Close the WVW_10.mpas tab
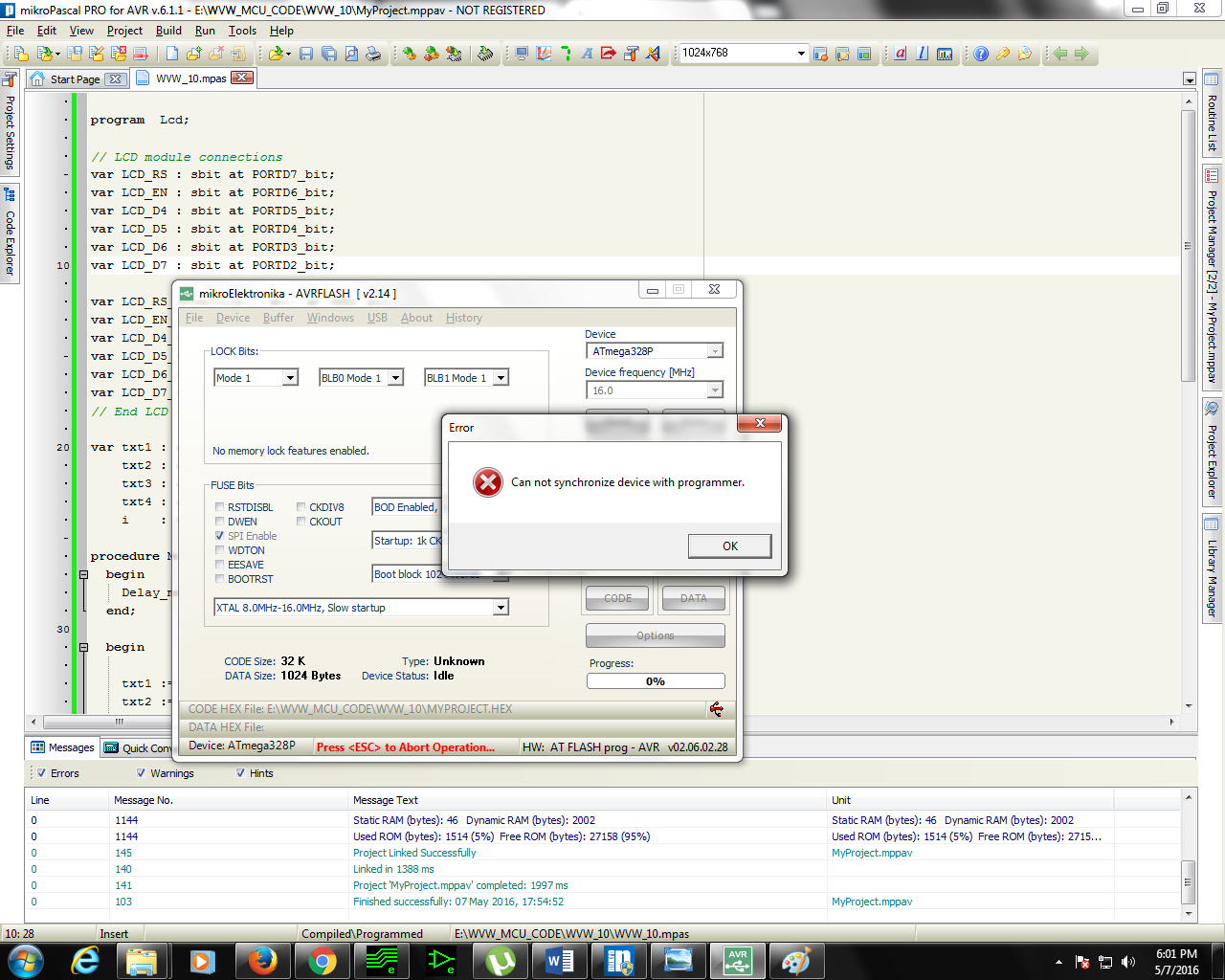This screenshot has height=980, width=1225. [x=242, y=78]
